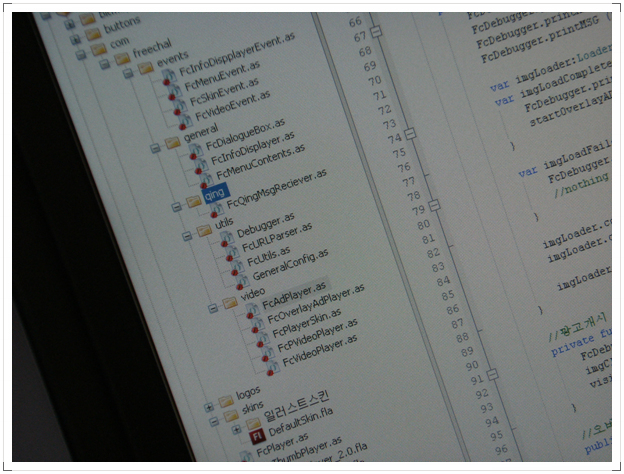
Task: Select FcOverlayAdPlayer.as in the tree
Action: [x=316, y=303]
